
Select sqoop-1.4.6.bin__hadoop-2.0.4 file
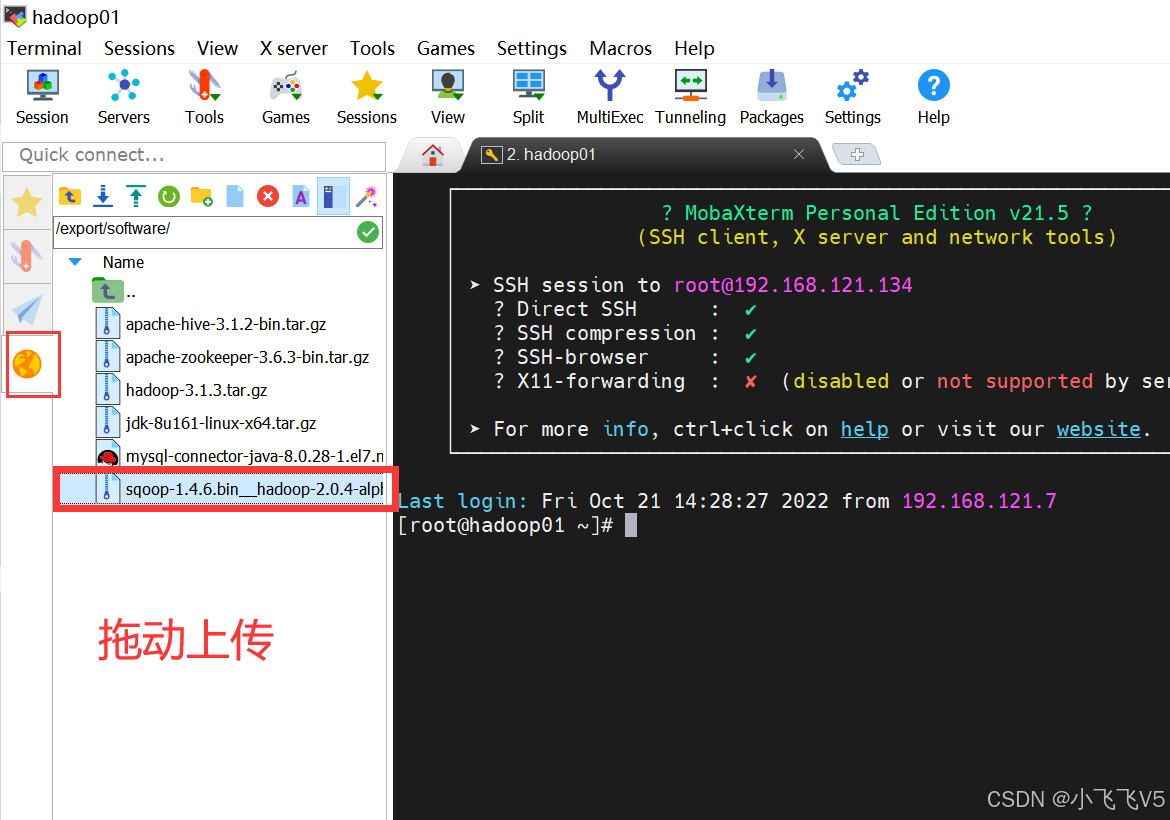coord(222,489)
